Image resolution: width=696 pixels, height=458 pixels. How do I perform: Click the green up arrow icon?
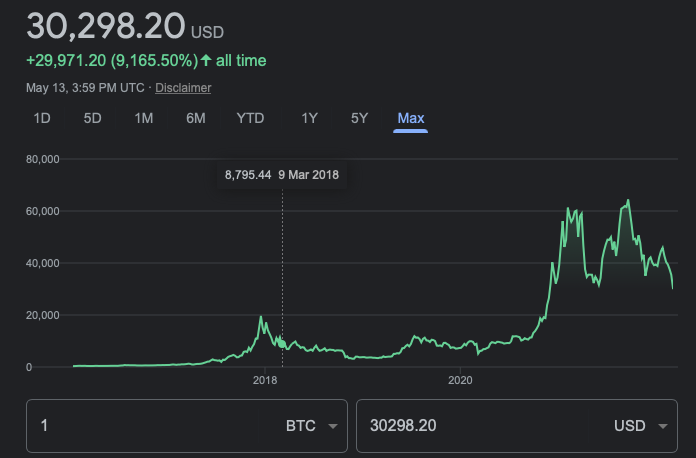click(206, 60)
